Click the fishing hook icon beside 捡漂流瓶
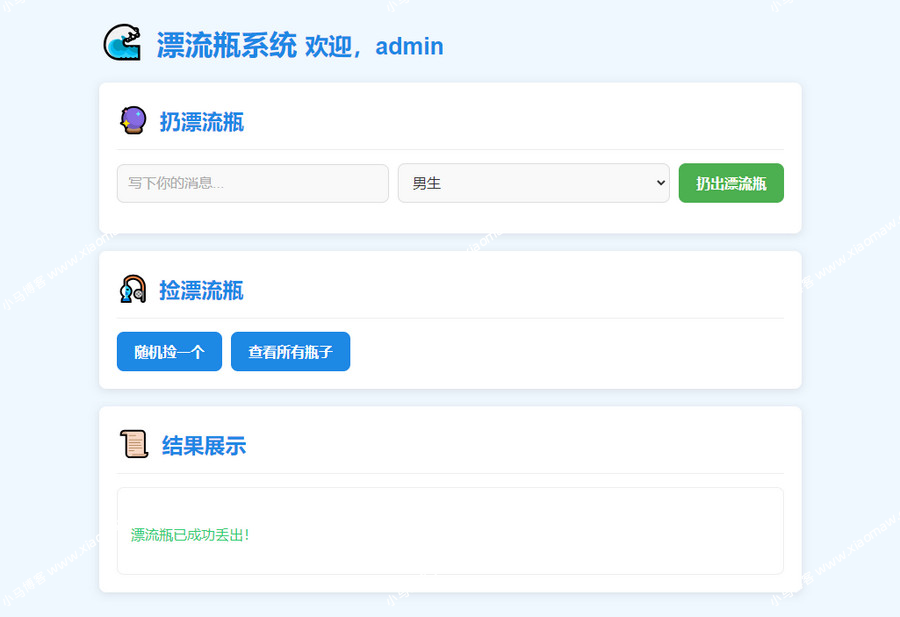The width and height of the screenshot is (900, 617). tap(133, 290)
